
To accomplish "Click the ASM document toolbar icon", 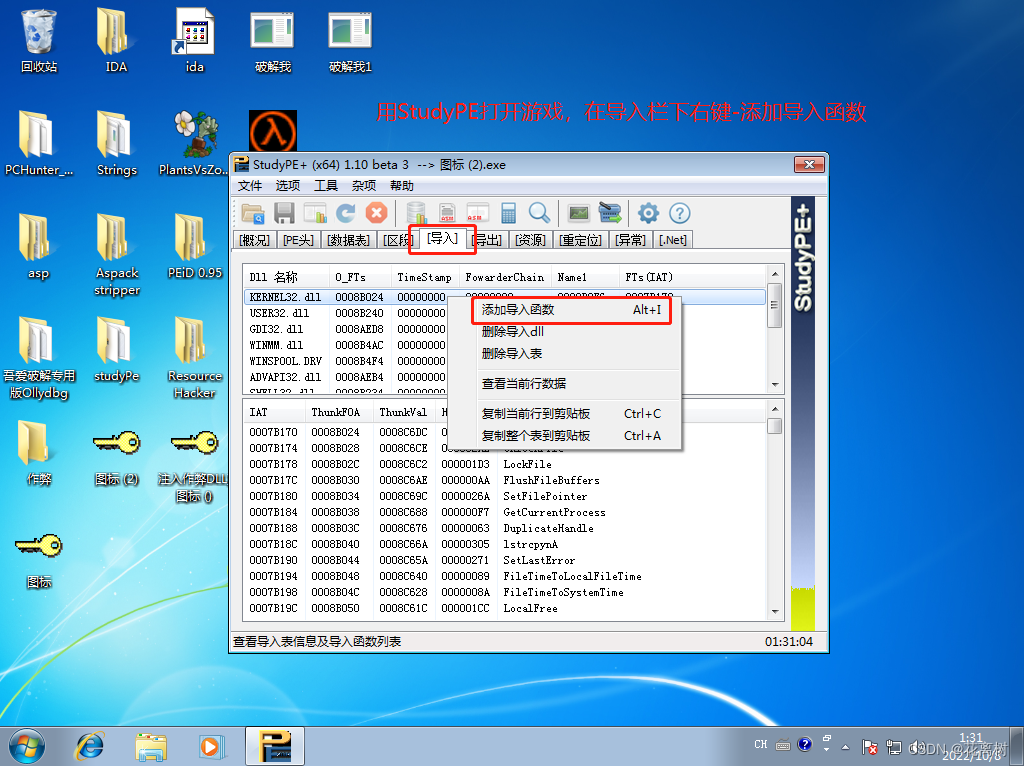I will [x=447, y=213].
